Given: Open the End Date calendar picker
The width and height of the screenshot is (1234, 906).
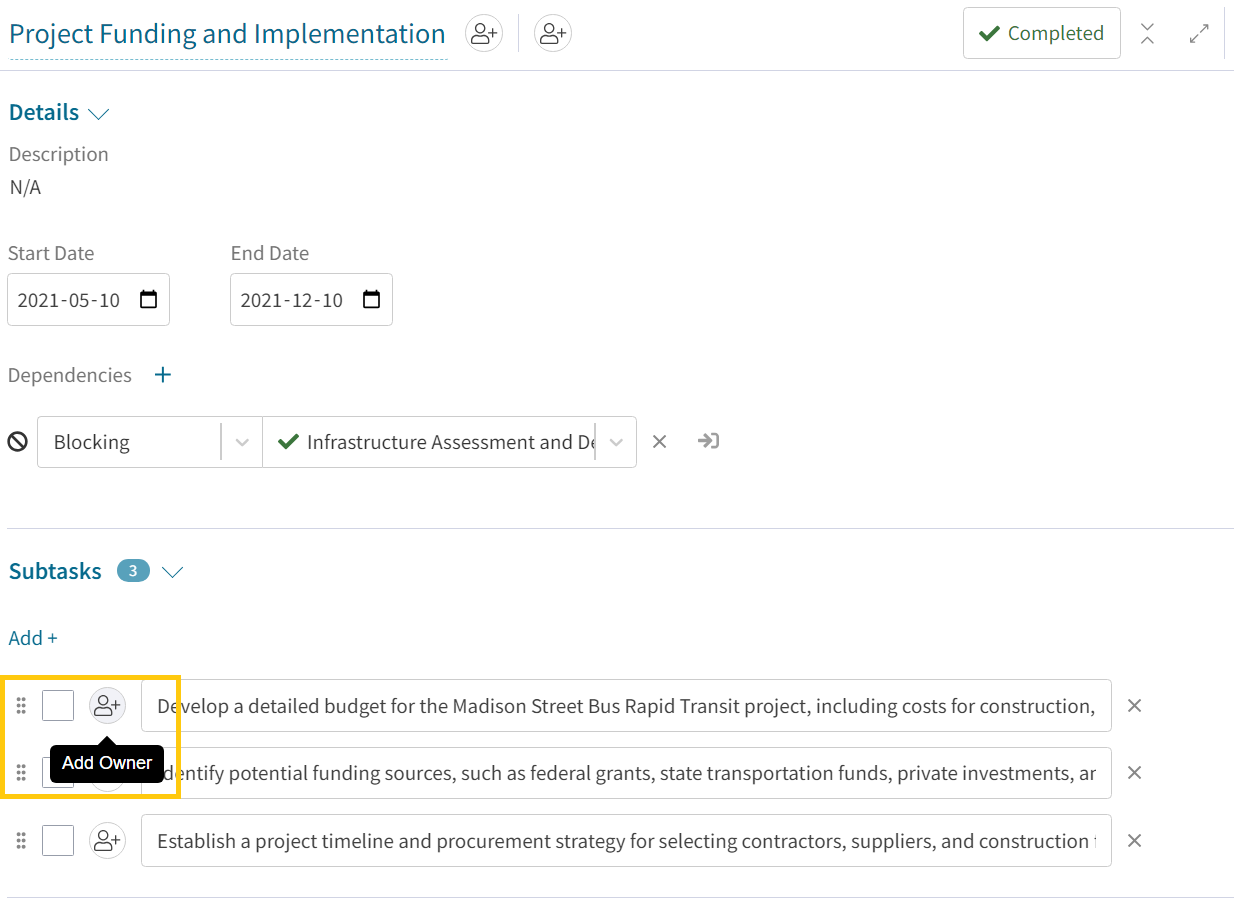Looking at the screenshot, I should coord(371,300).
